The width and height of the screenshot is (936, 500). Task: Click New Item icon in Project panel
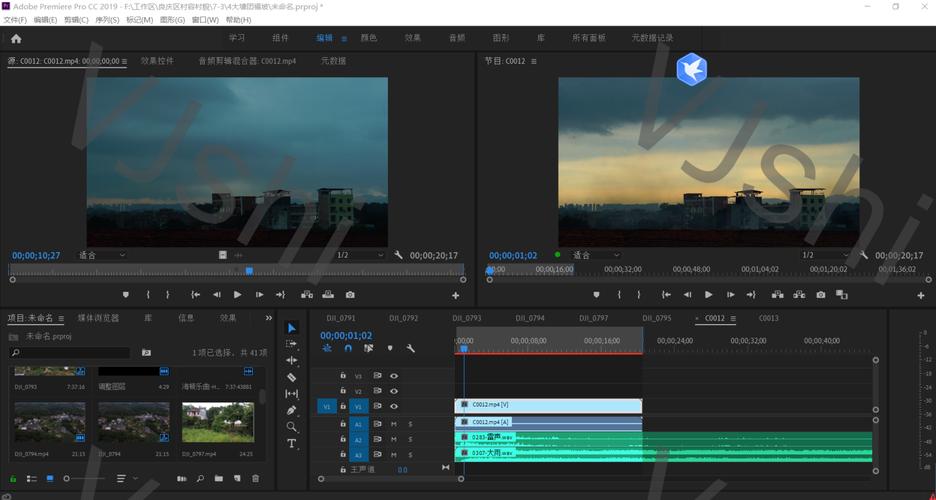click(237, 479)
